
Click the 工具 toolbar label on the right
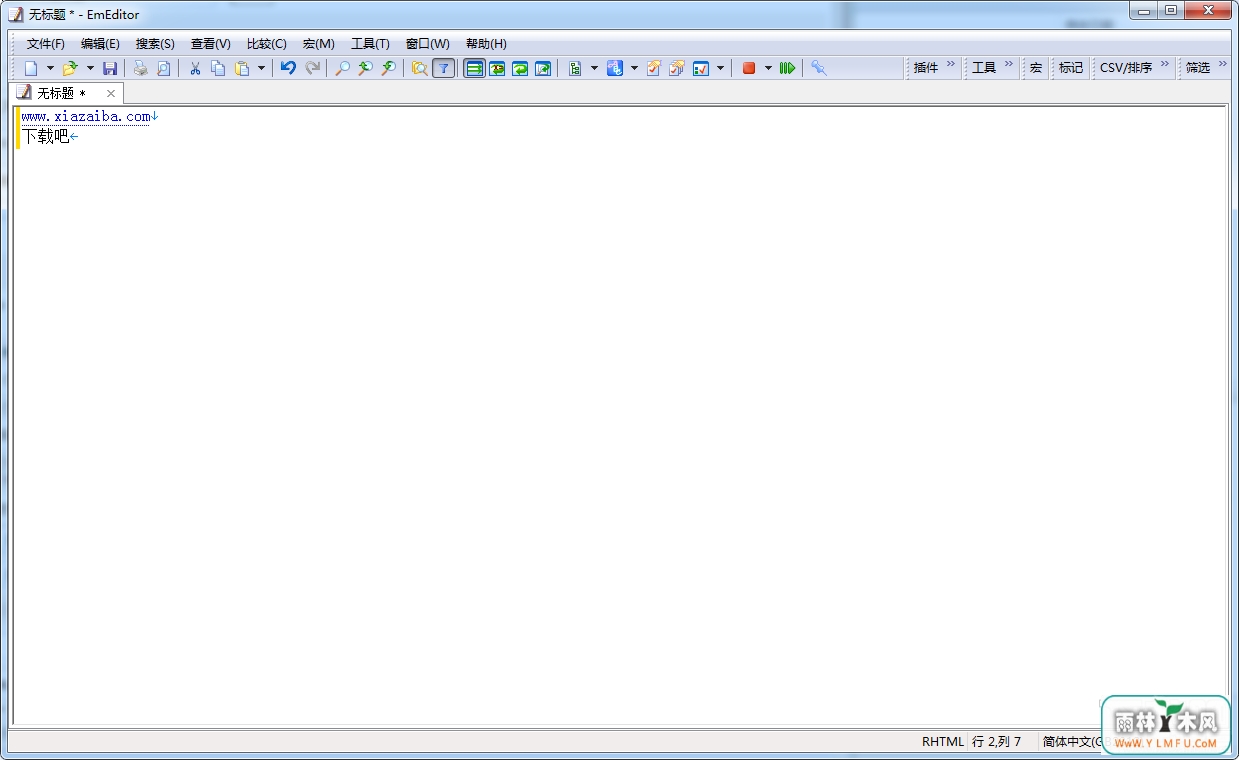pos(984,68)
